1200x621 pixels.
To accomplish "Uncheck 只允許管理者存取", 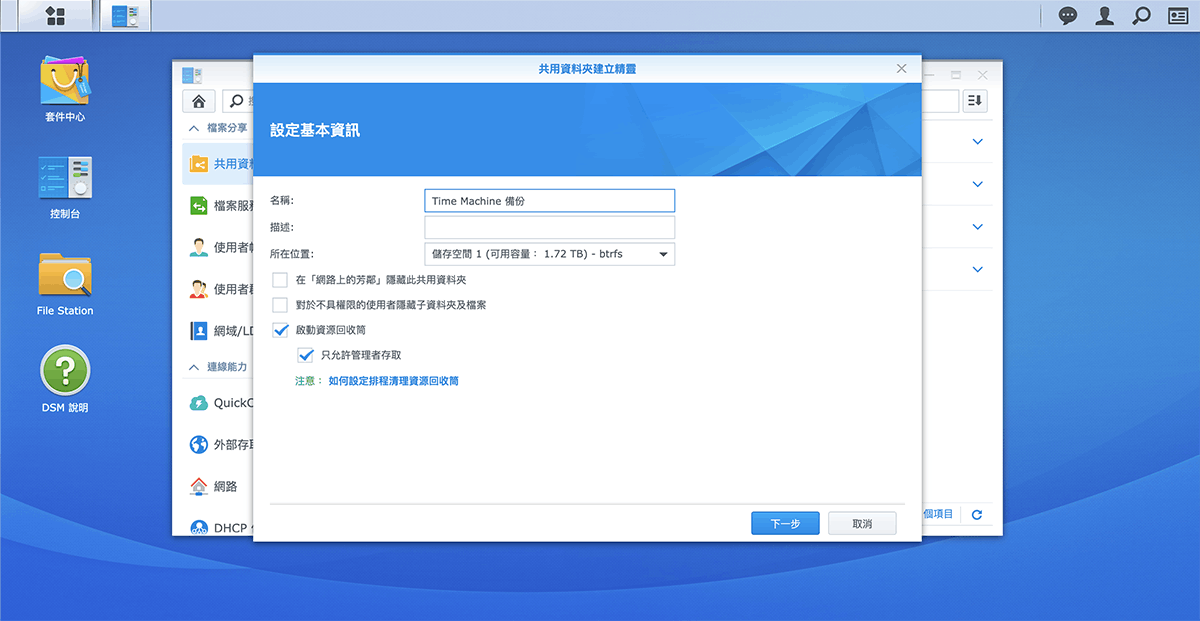I will click(305, 355).
